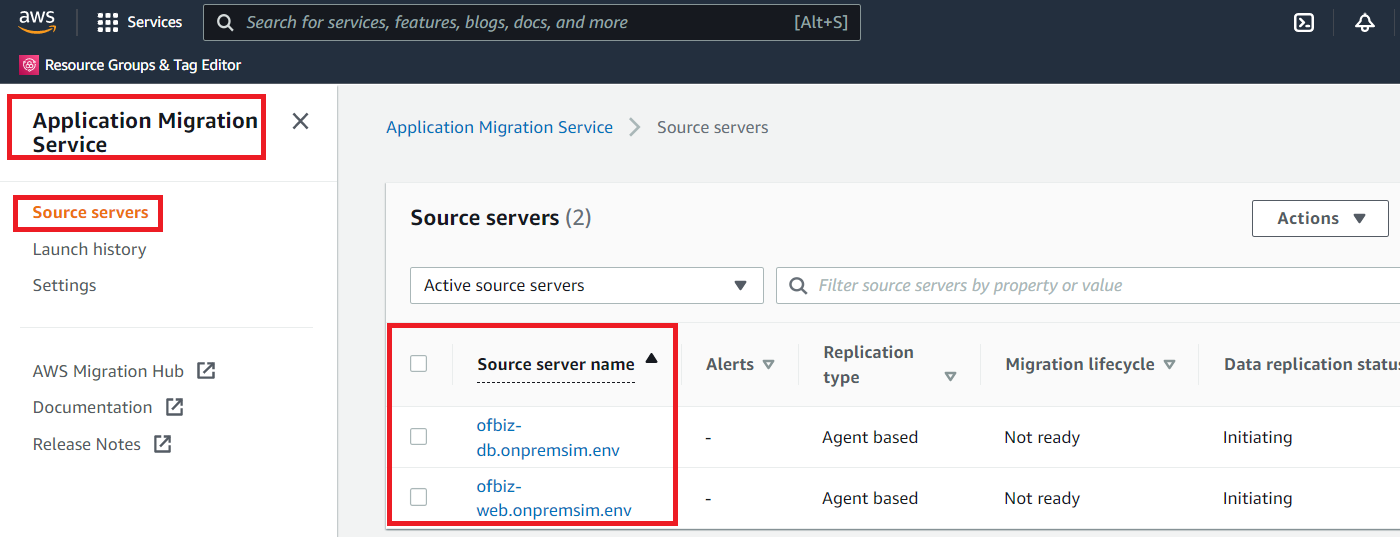
Task: Click the Source servers breadcrumb text
Action: pos(712,127)
